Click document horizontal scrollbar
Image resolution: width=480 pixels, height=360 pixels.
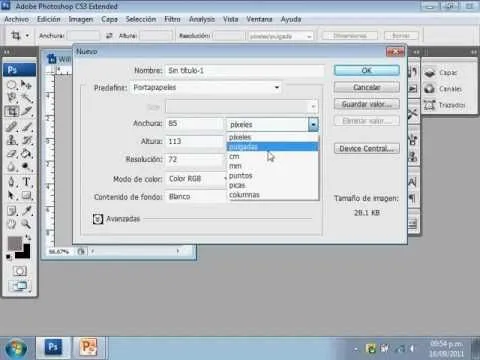(x=135, y=251)
